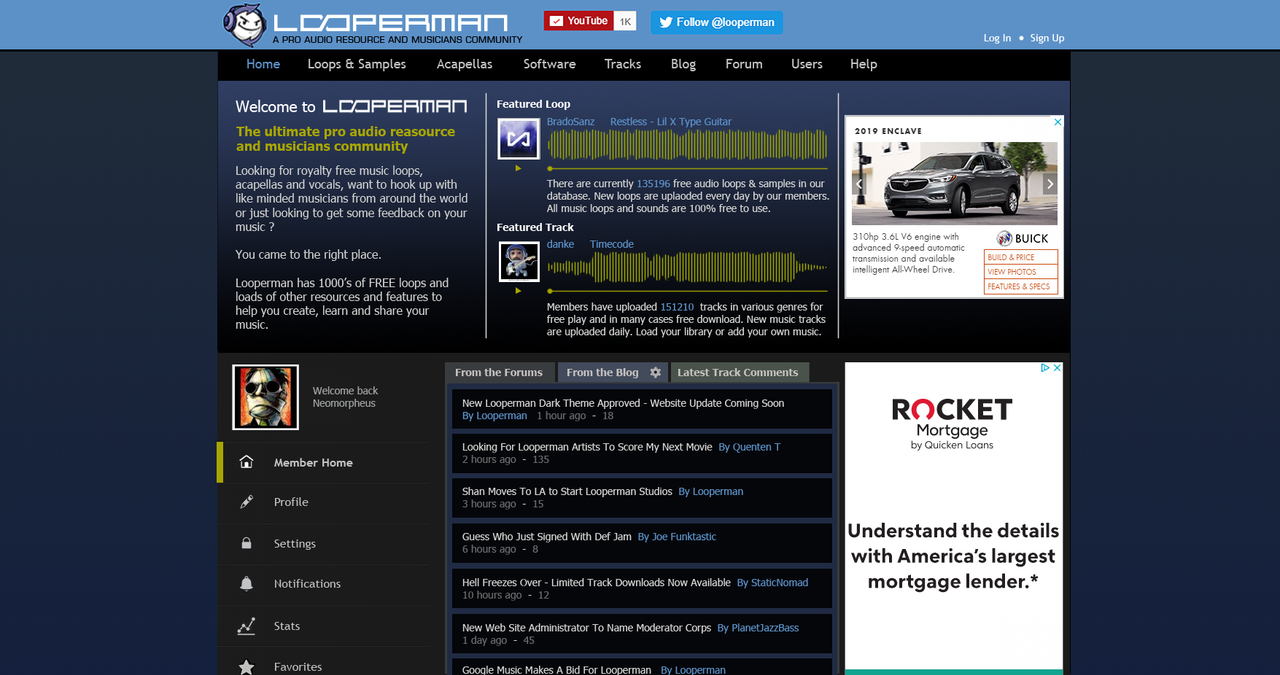Viewport: 1280px width, 675px height.
Task: Click the Follow @looperman Twitter button
Action: click(717, 22)
